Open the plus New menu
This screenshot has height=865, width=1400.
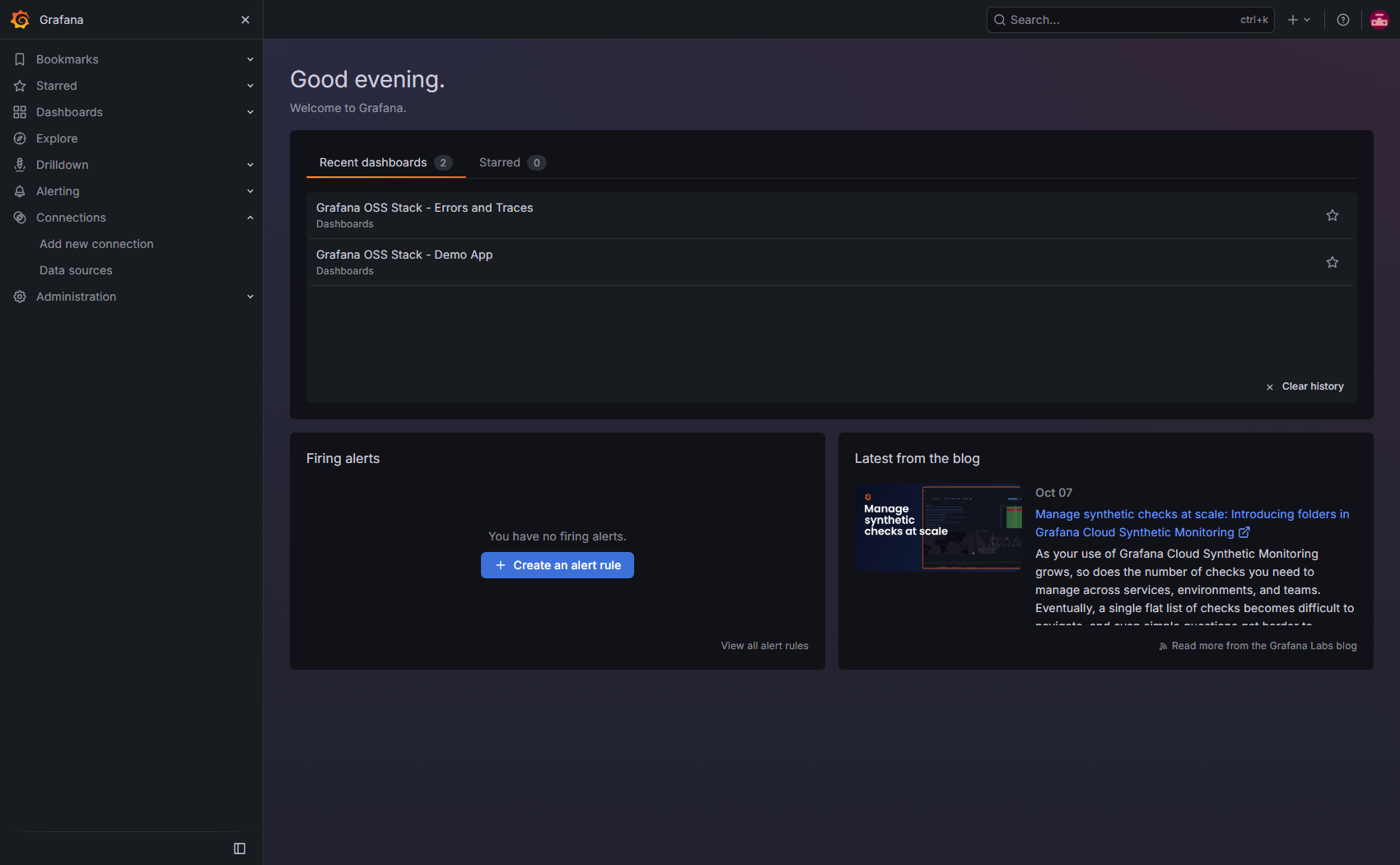pyautogui.click(x=1299, y=20)
